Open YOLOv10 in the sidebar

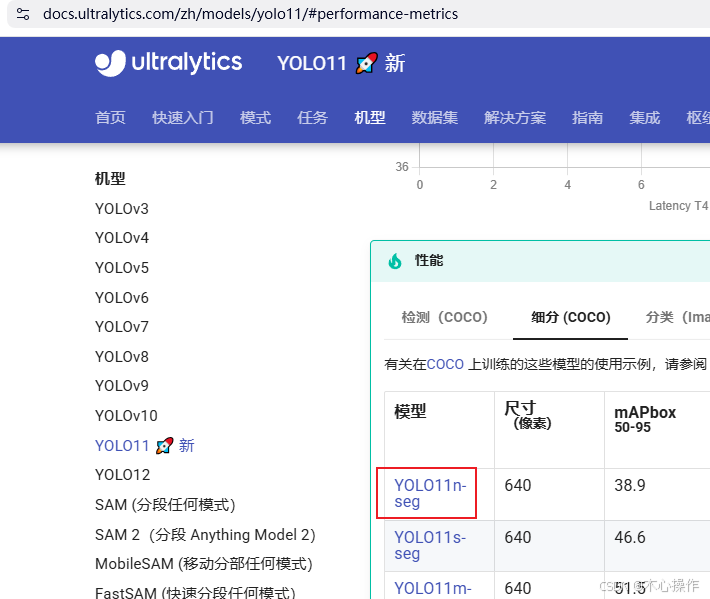(126, 415)
